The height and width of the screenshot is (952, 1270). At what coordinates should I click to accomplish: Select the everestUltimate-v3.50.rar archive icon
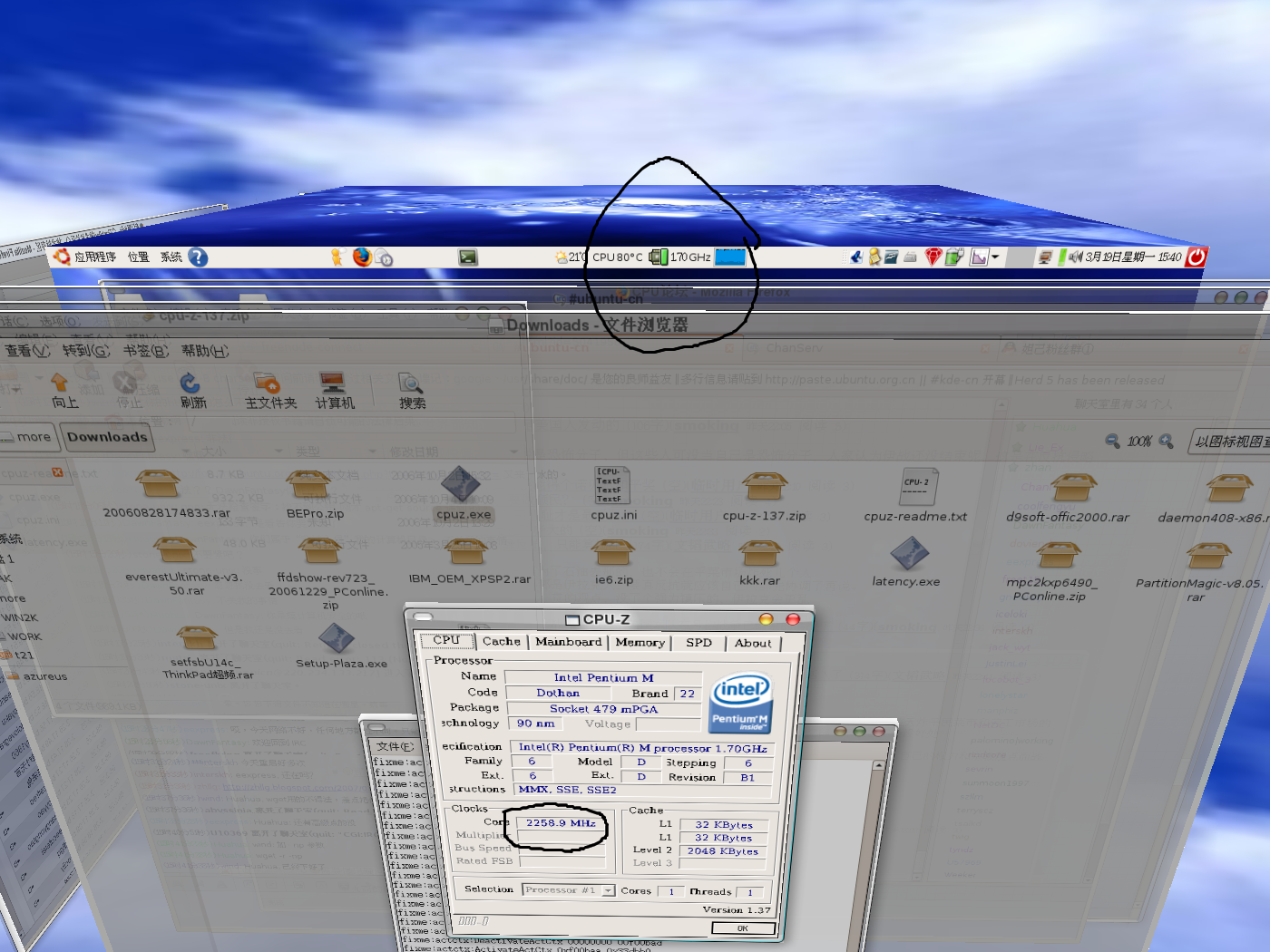click(x=174, y=550)
